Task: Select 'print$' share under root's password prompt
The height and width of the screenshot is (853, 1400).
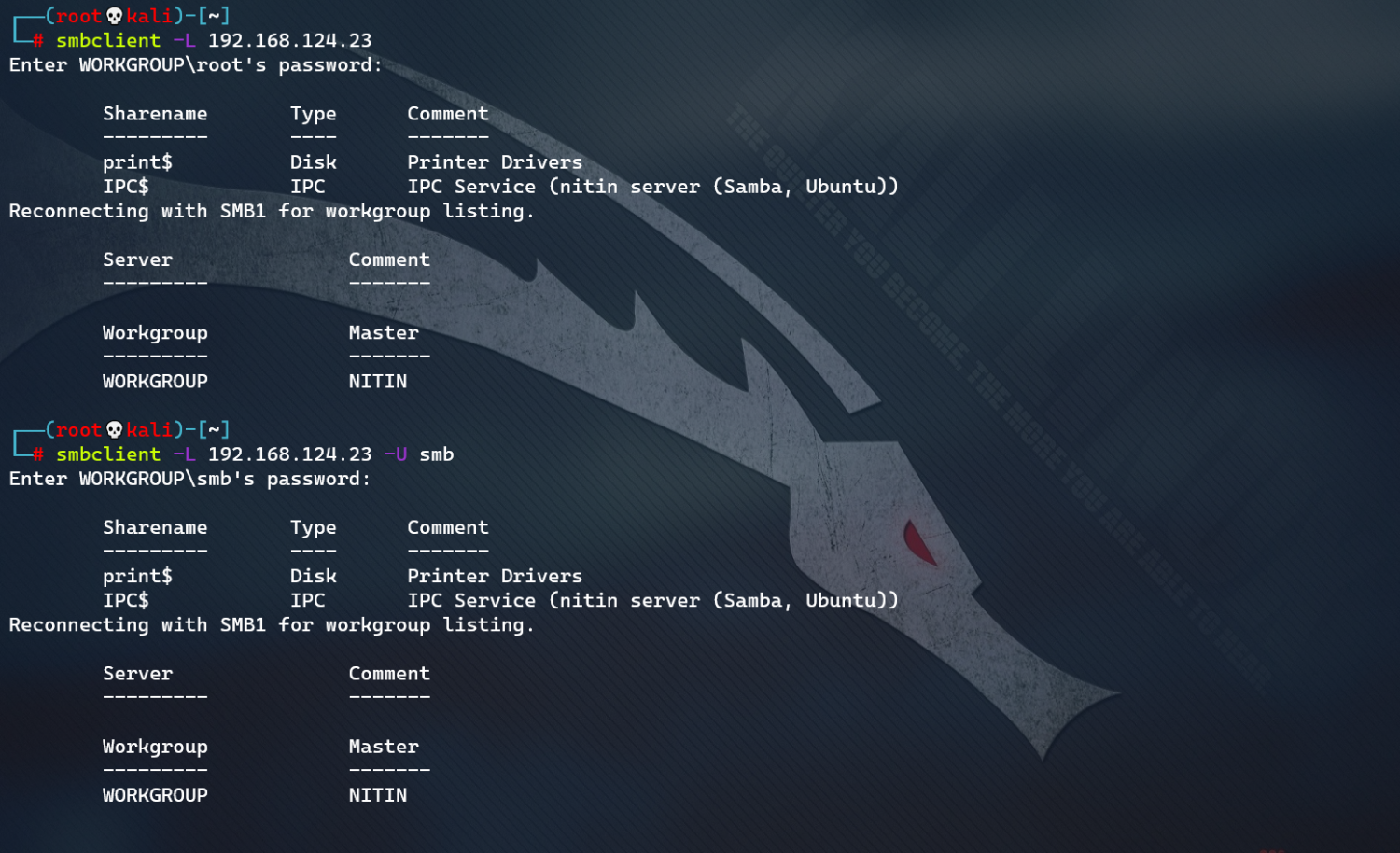Action: click(x=137, y=163)
